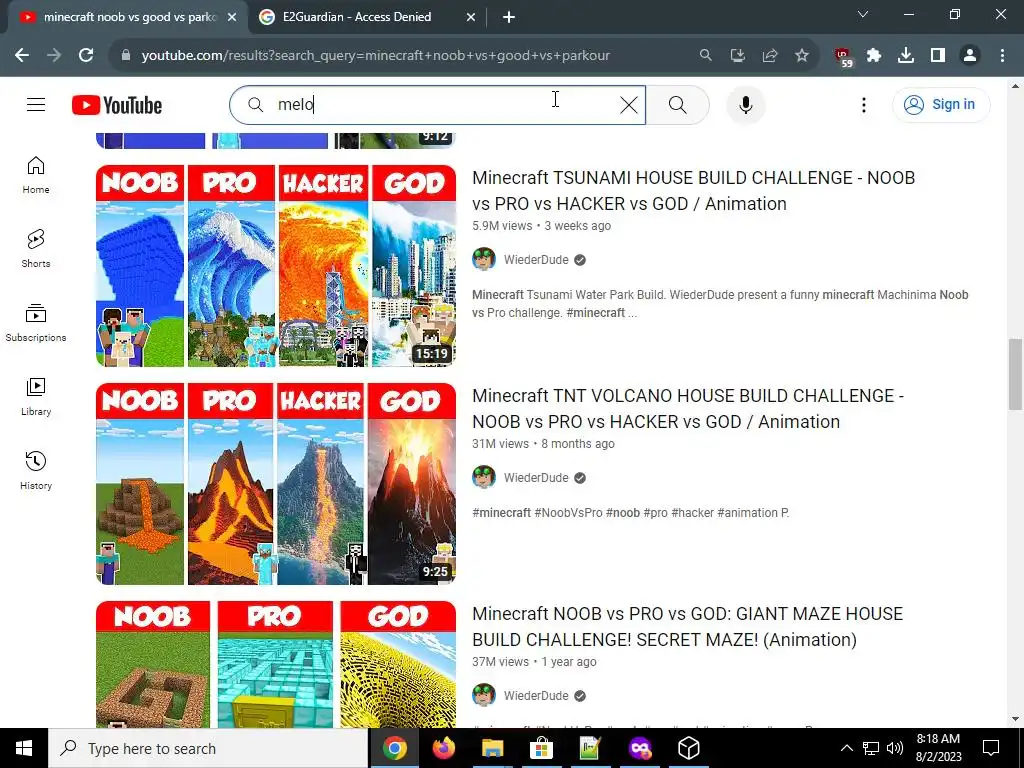1024x768 pixels.
Task: Click the taskbar search box
Action: [208, 748]
